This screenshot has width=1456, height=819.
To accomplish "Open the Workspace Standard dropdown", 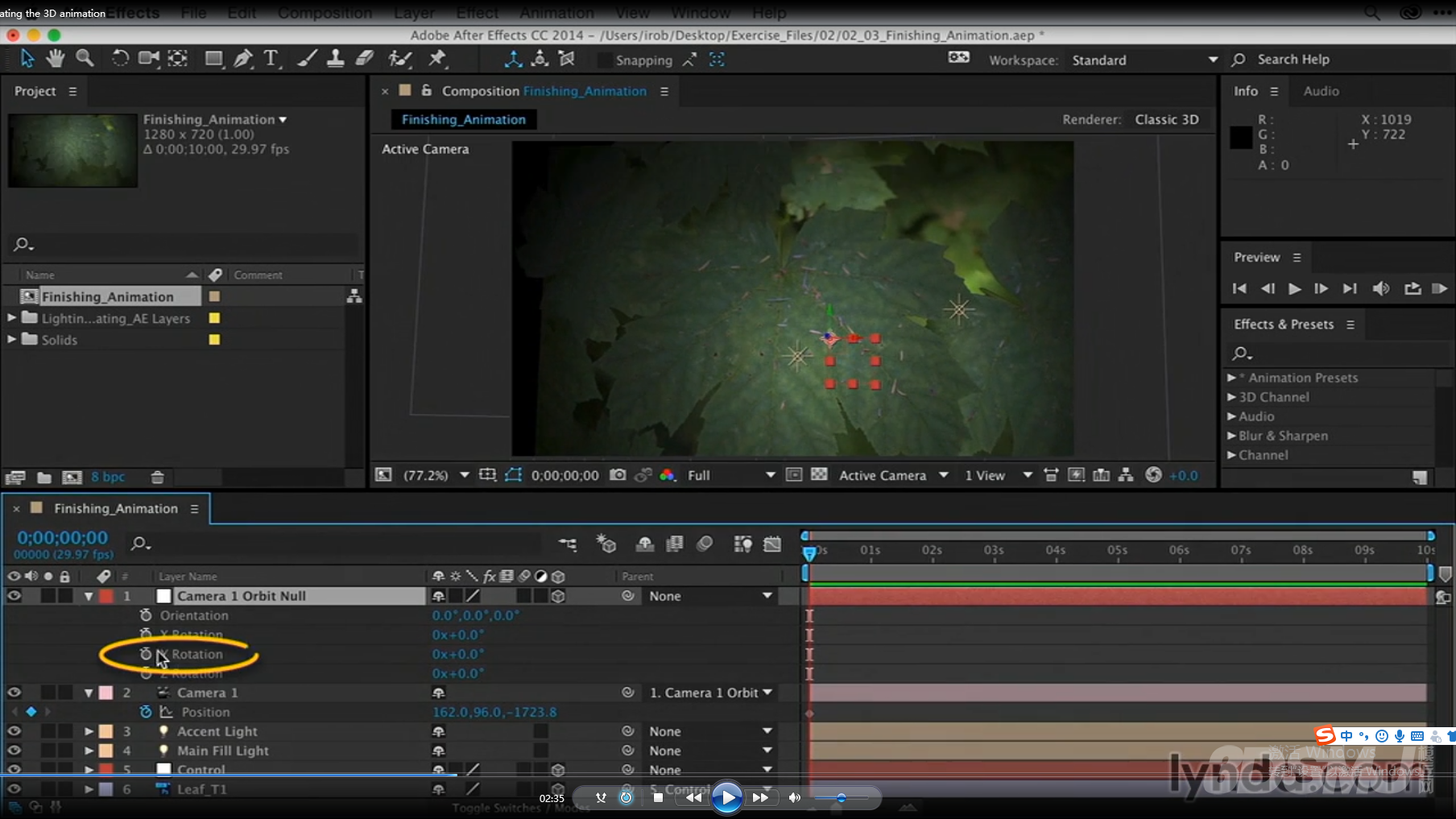I will coord(1144,60).
